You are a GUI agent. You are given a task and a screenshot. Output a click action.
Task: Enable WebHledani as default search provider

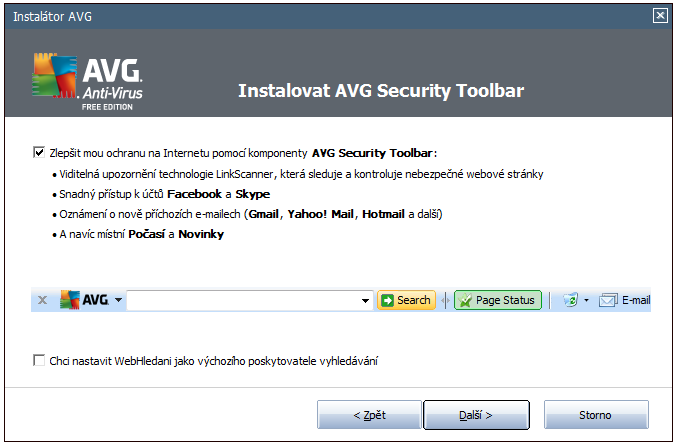(39, 360)
